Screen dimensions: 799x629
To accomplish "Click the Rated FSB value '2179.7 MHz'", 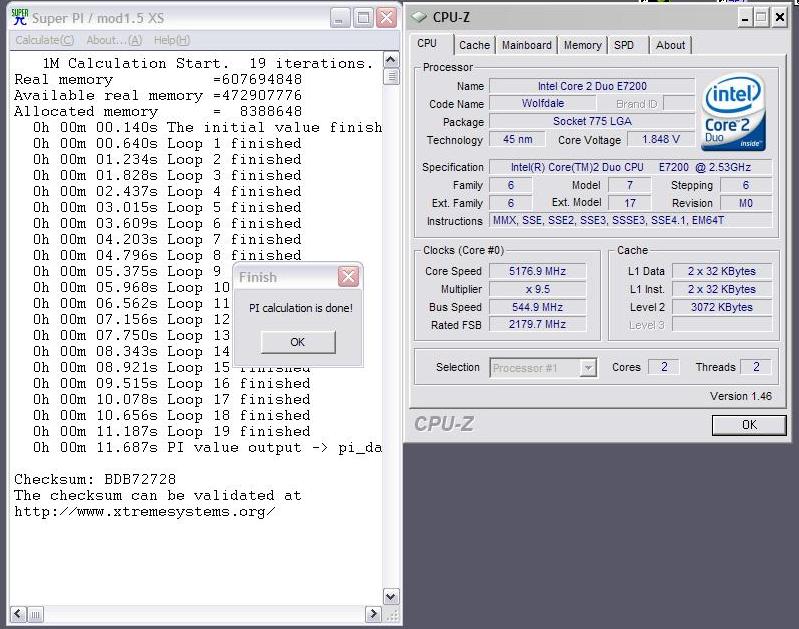I will [538, 324].
